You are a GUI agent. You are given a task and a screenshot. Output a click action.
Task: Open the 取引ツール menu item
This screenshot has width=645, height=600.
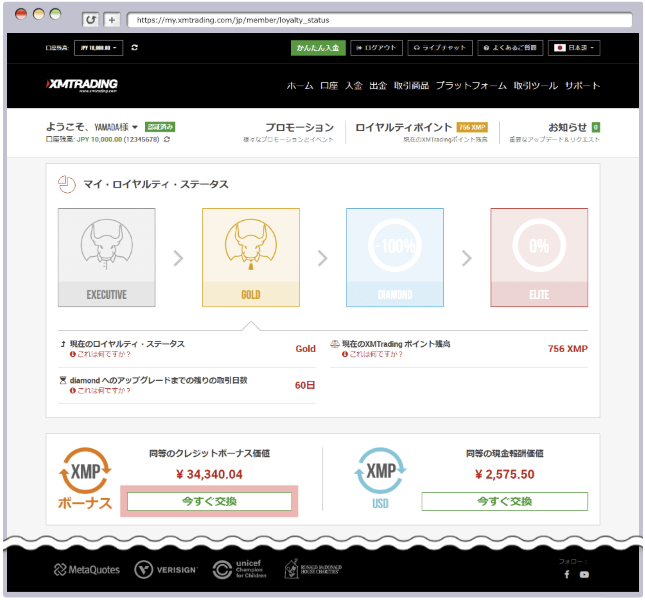(x=536, y=86)
